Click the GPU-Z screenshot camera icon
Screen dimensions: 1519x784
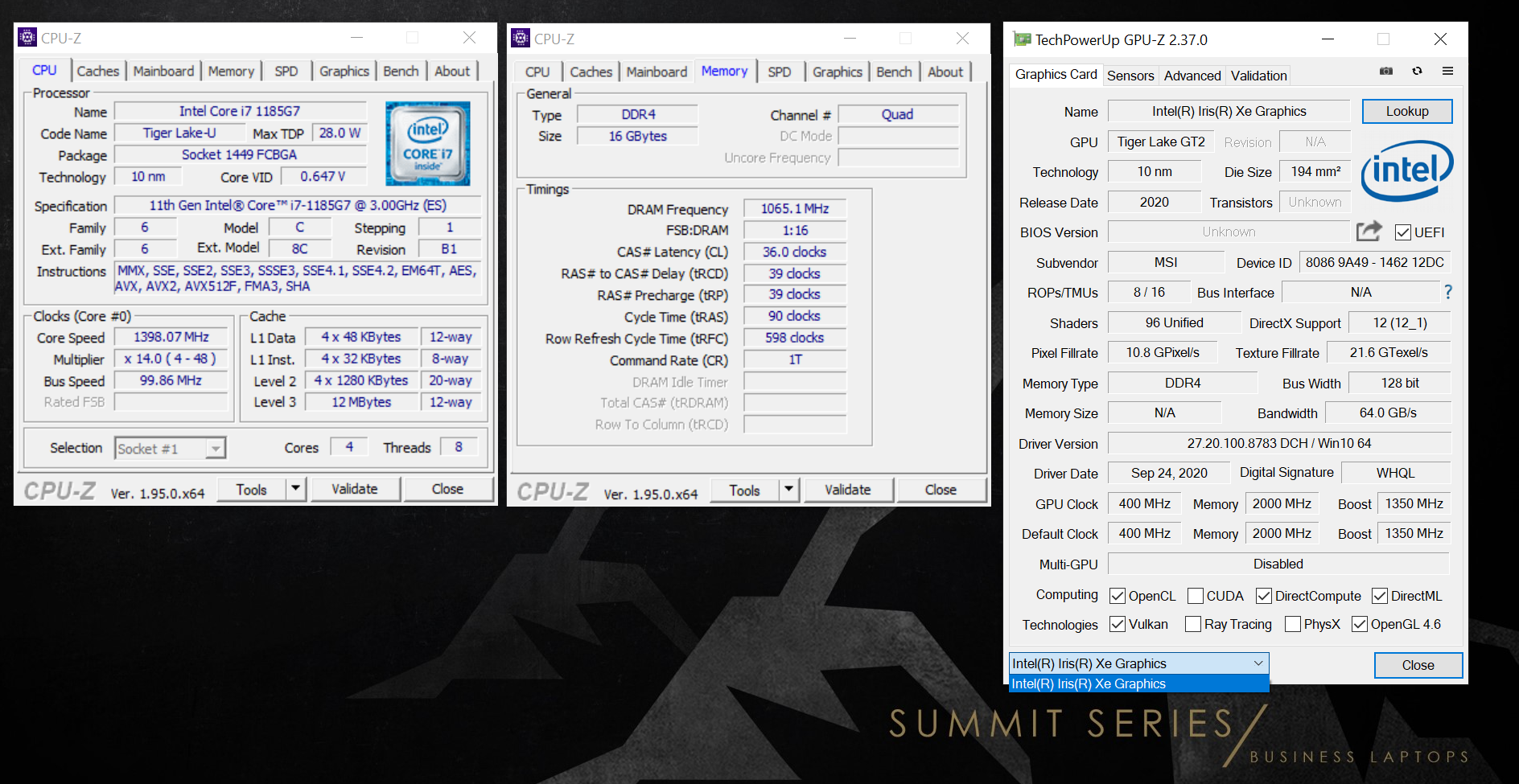tap(1386, 71)
